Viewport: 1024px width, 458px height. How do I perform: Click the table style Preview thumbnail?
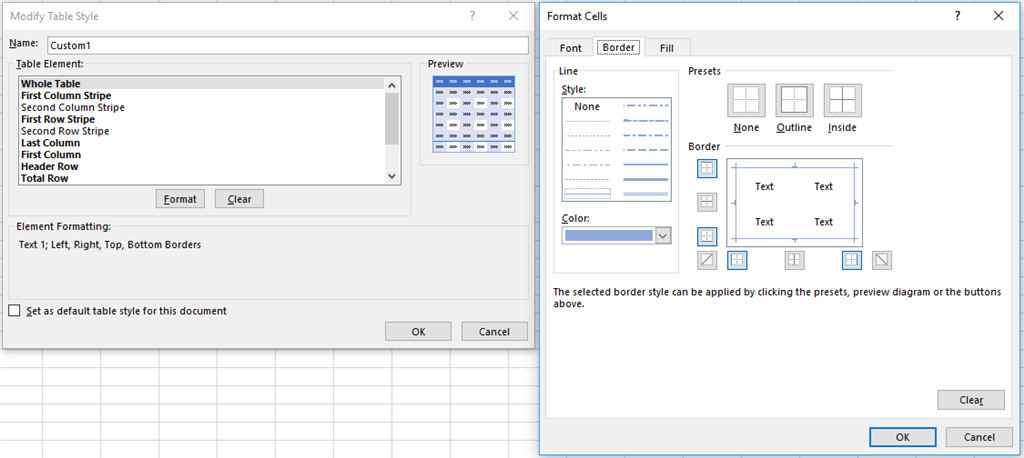(473, 114)
